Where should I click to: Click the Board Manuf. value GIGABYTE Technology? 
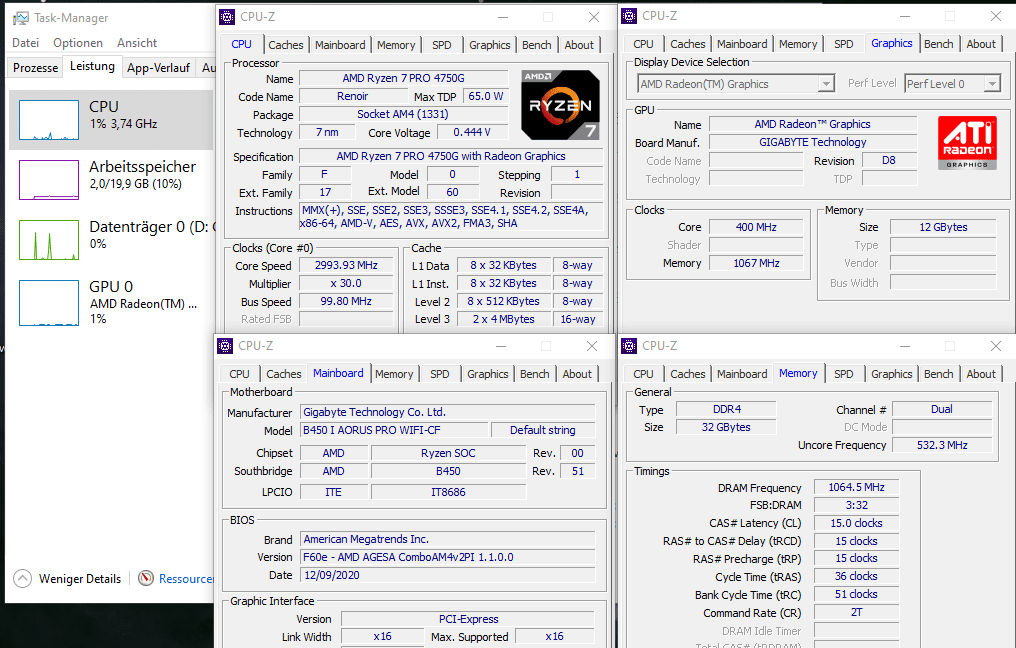tap(813, 142)
